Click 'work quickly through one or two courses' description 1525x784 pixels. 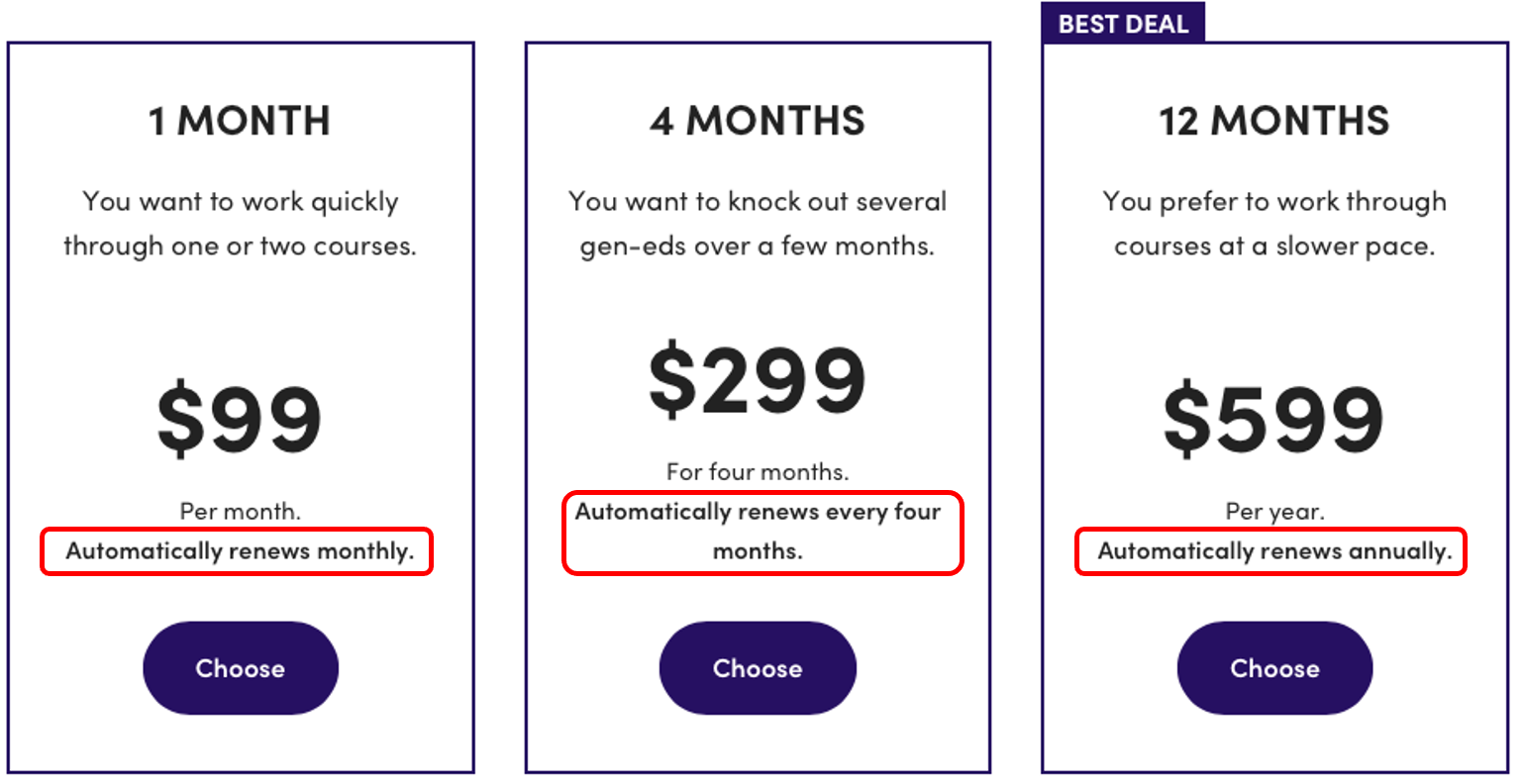240,224
